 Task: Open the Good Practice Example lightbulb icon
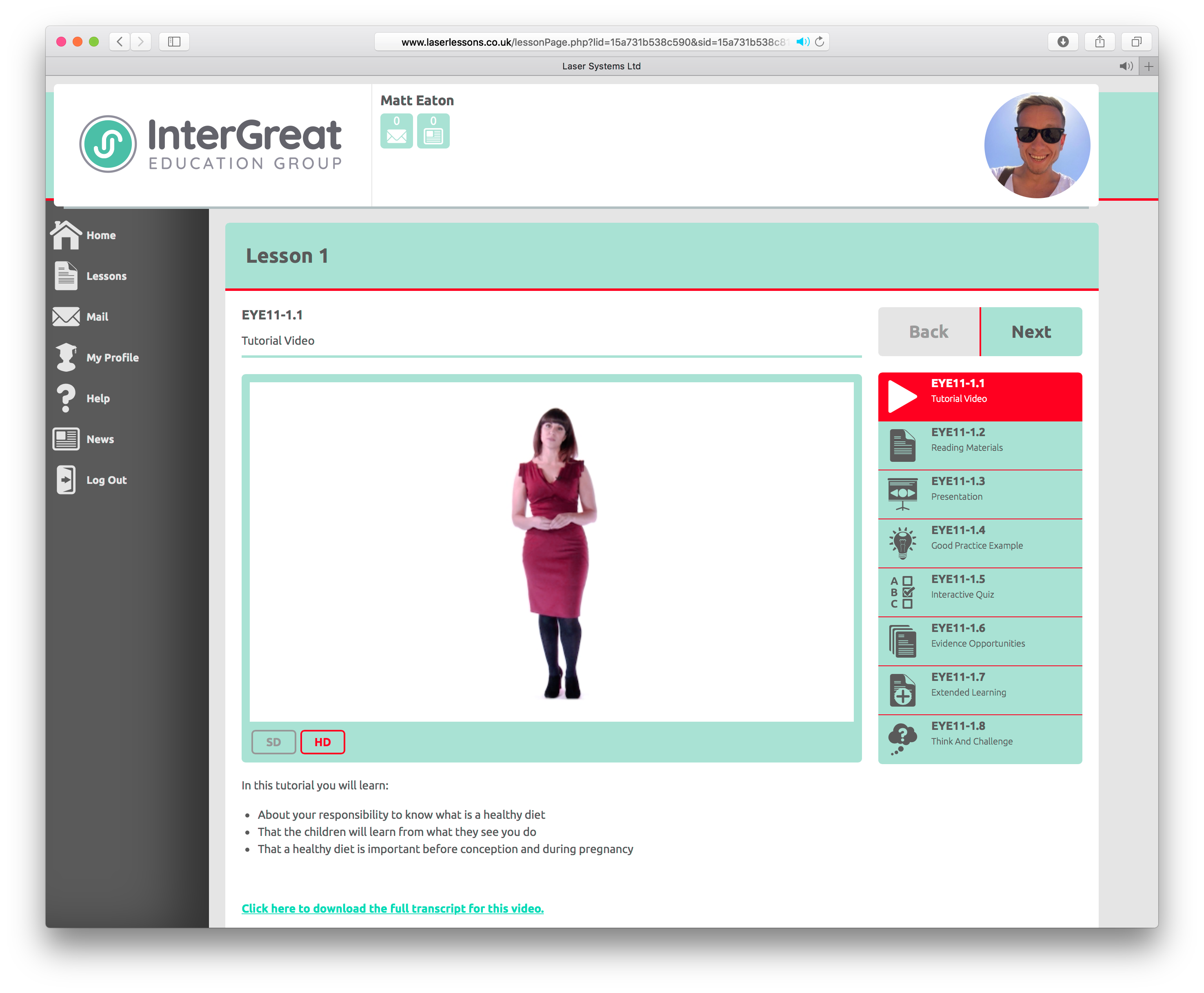902,543
